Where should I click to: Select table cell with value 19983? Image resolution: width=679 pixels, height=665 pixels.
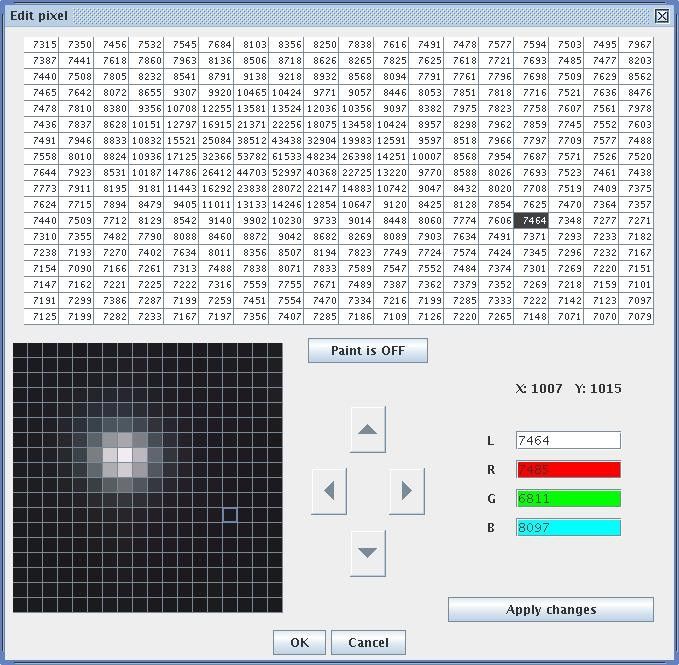click(x=356, y=140)
